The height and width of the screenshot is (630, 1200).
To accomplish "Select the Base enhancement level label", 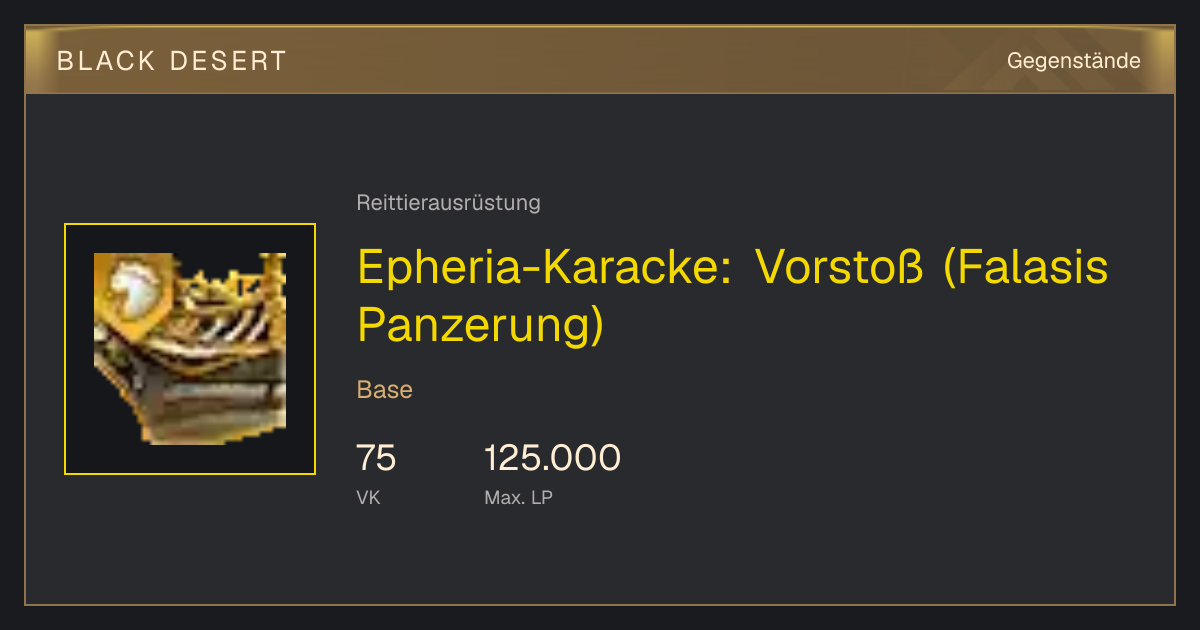I will pyautogui.click(x=385, y=390).
